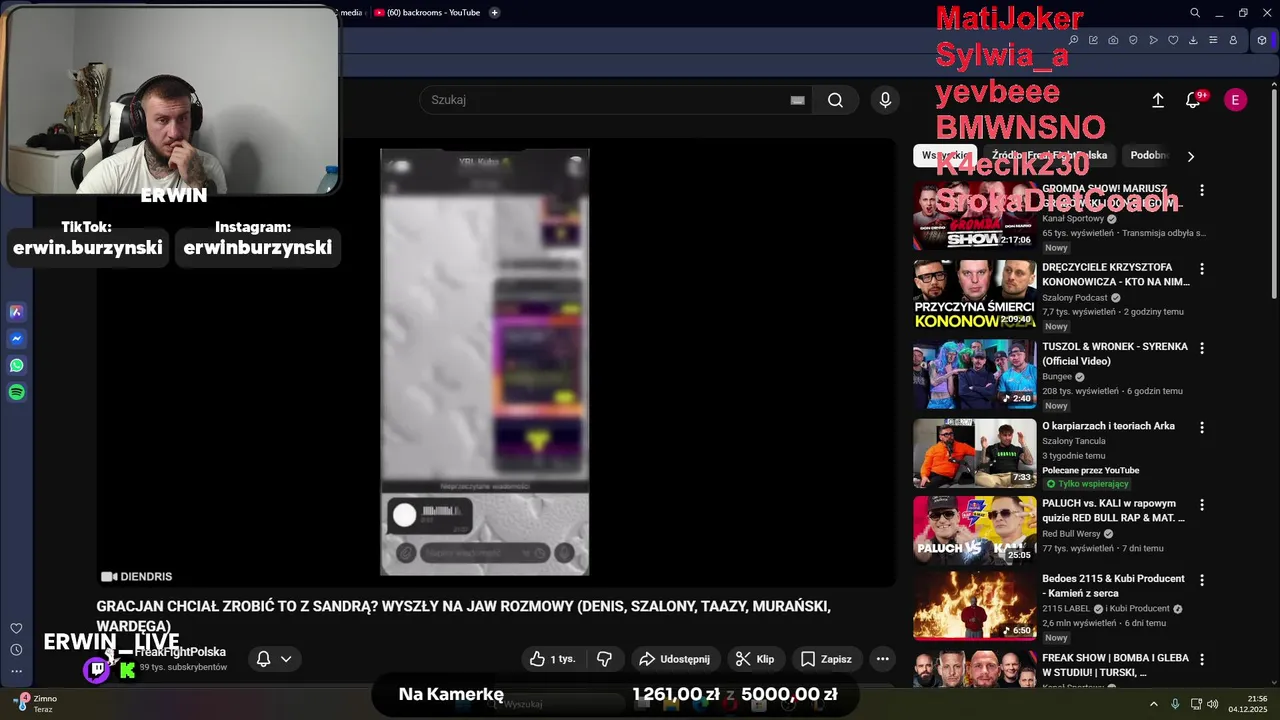Select the 'Źródło: FreakFightPolska' filter chip
Image resolution: width=1280 pixels, height=720 pixels.
[x=1050, y=155]
